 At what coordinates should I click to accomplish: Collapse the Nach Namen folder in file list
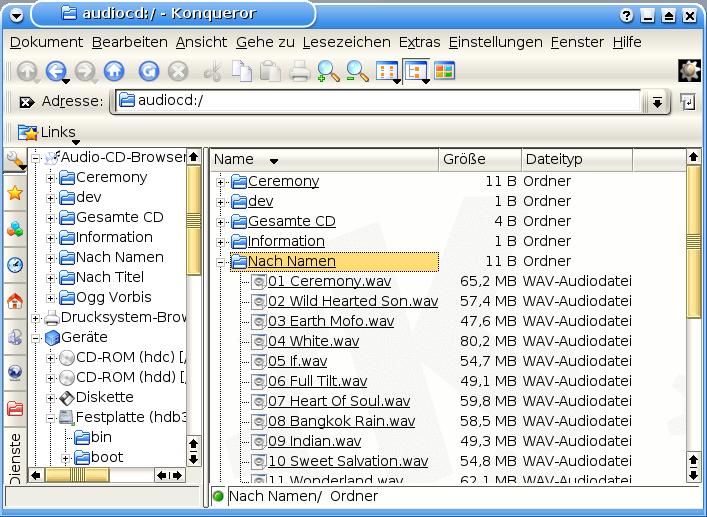coord(220,262)
